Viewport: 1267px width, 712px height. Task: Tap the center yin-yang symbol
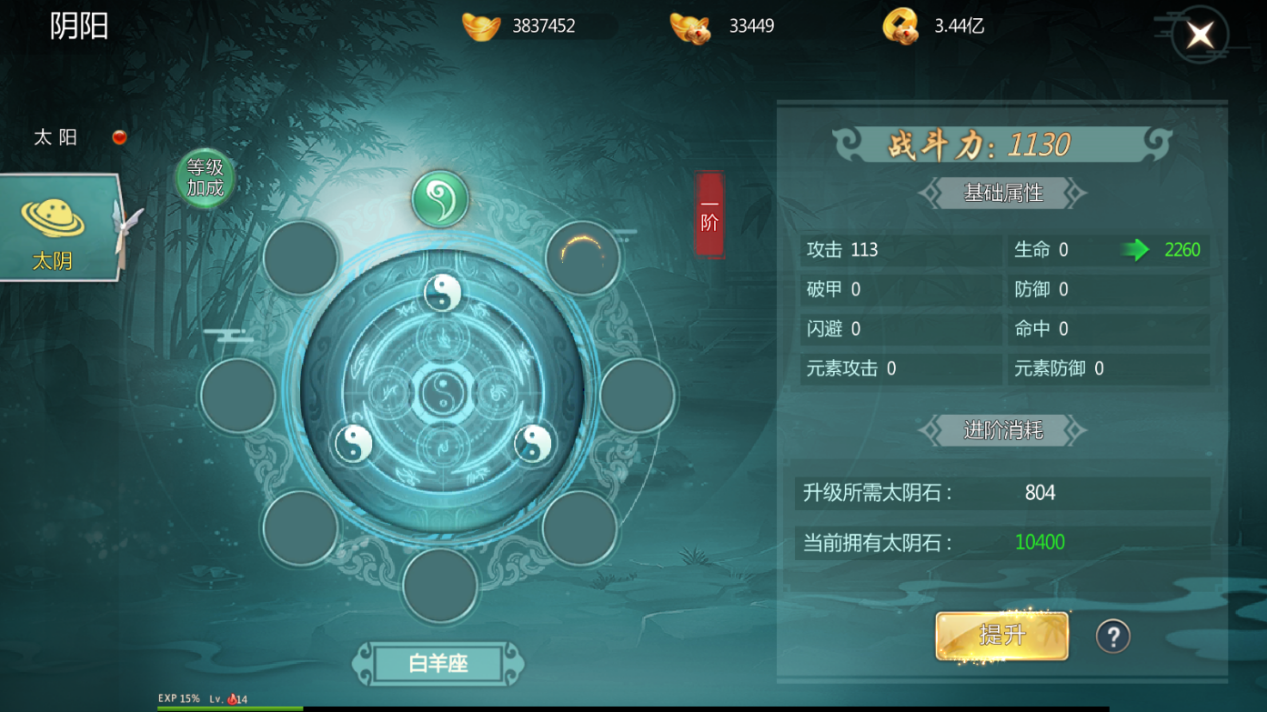(x=441, y=393)
